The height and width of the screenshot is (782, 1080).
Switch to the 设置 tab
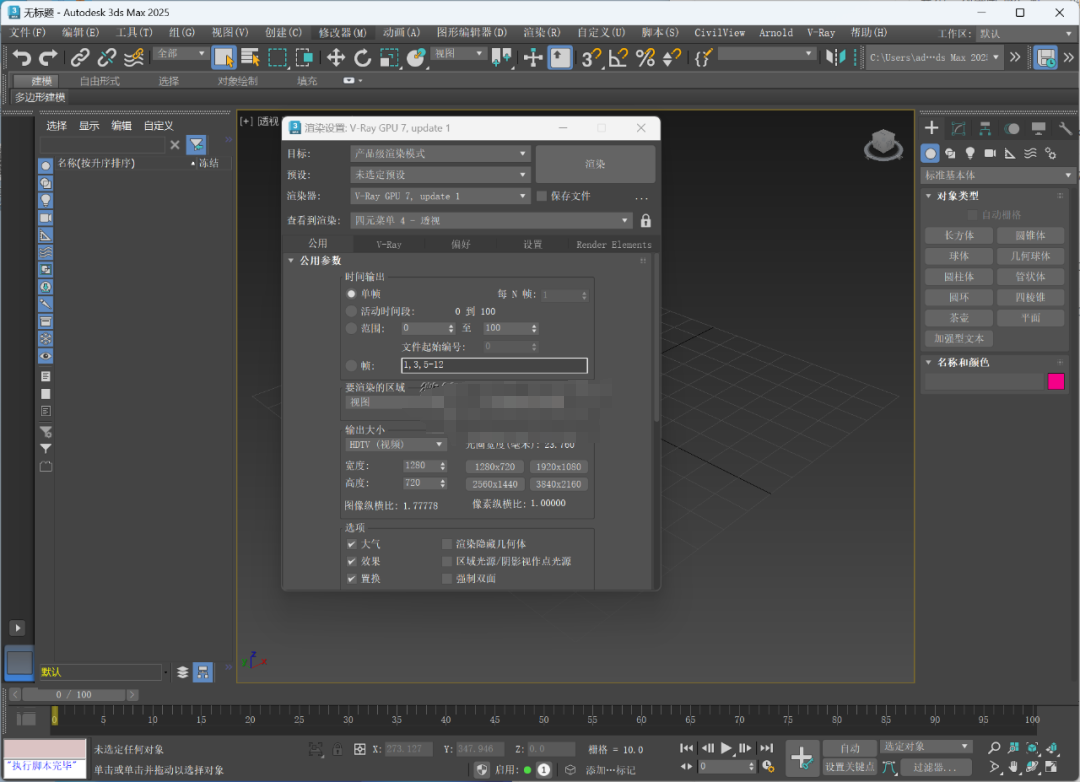(x=532, y=244)
